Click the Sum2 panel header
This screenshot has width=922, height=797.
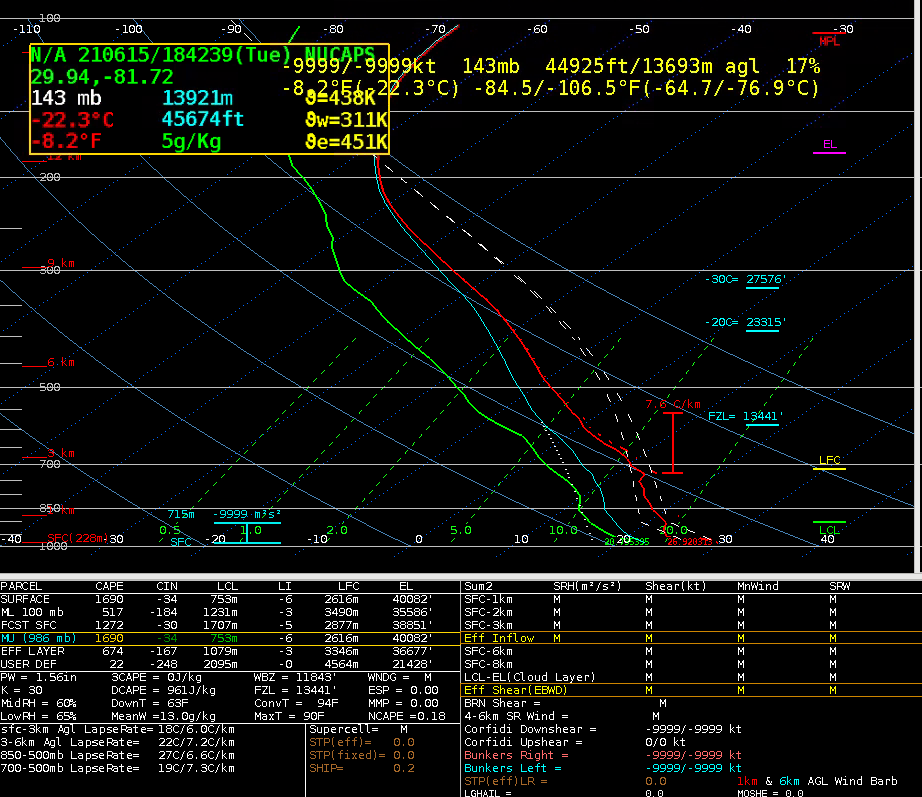coord(478,586)
